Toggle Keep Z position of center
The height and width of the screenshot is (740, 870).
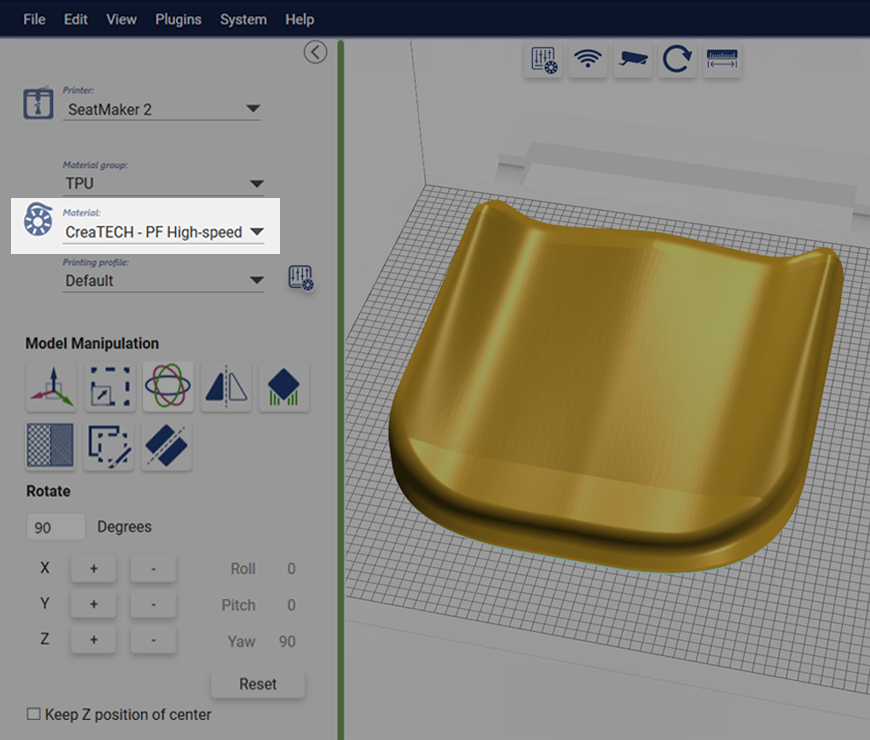[x=33, y=714]
